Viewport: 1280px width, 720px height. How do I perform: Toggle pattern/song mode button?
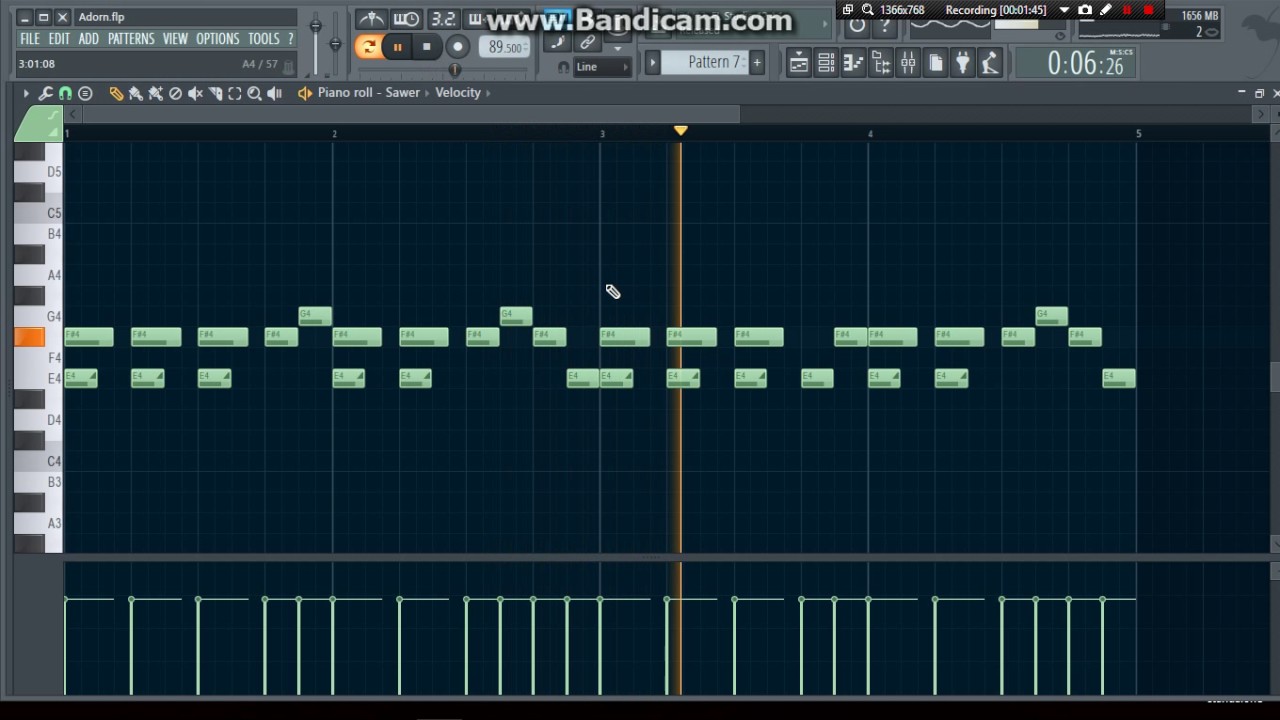368,47
